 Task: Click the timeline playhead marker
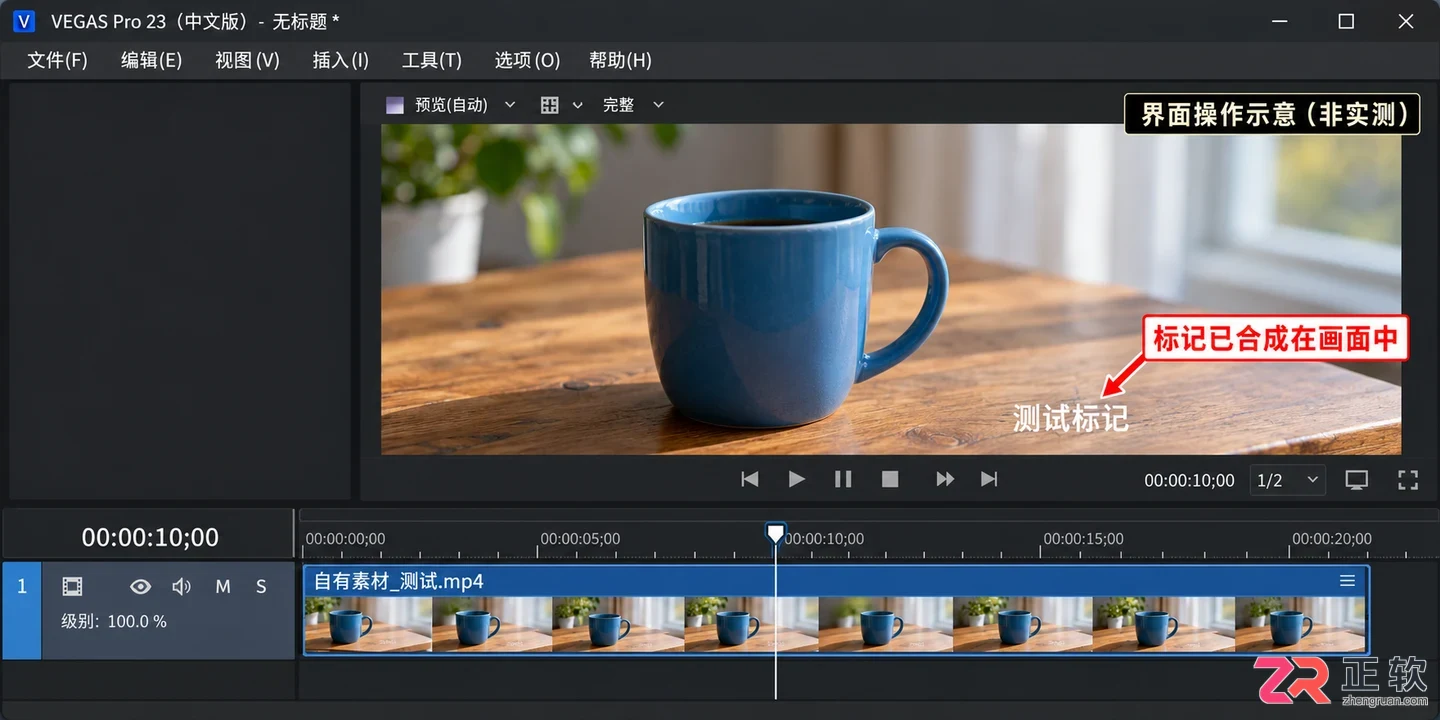775,533
